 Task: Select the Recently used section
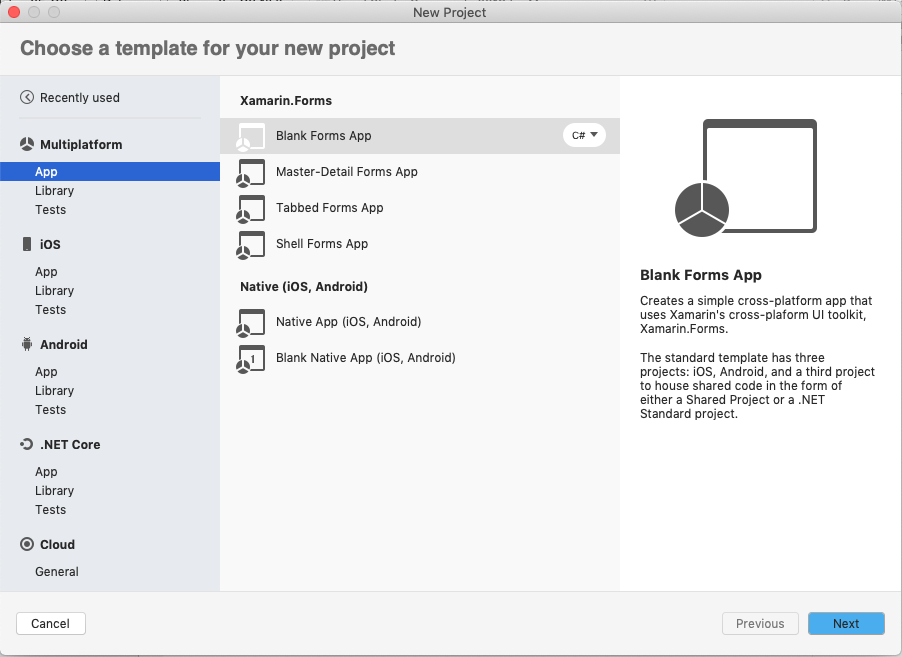click(80, 97)
